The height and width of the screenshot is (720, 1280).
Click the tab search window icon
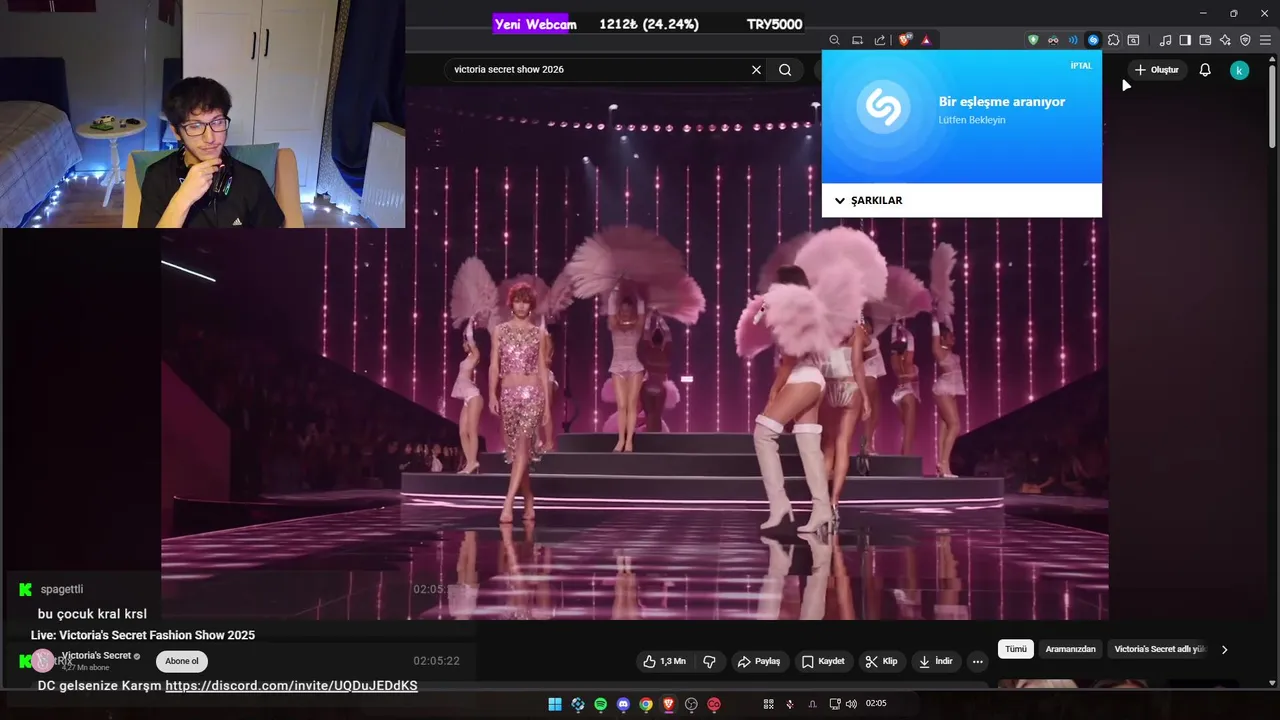(x=1133, y=40)
